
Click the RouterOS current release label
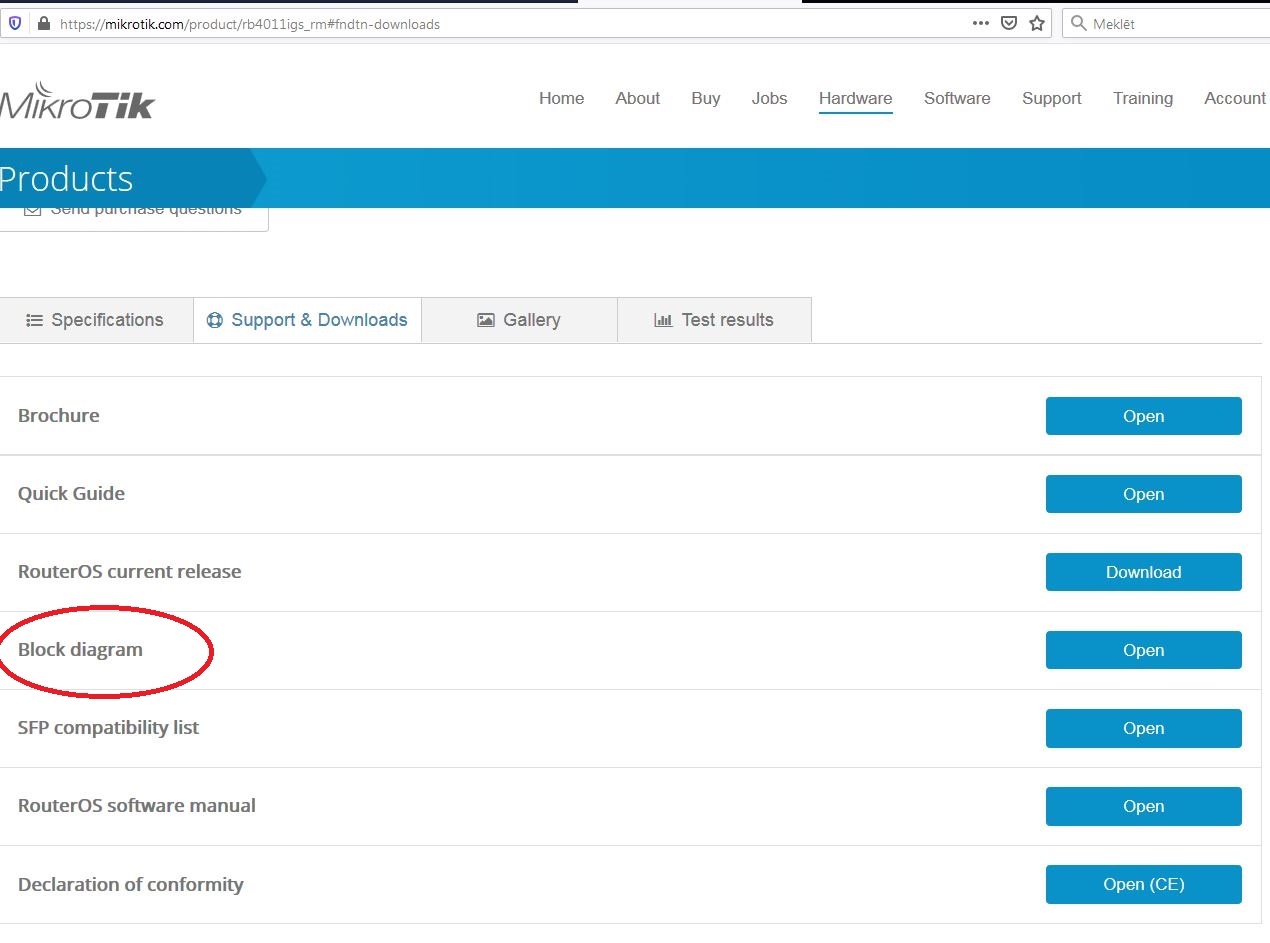pos(129,572)
